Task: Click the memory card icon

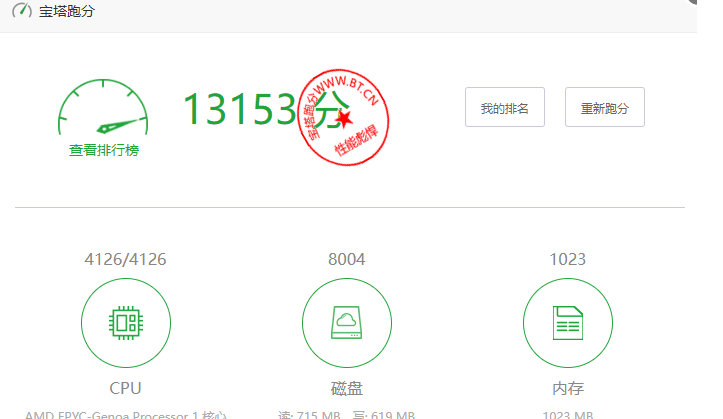Action: tap(567, 323)
